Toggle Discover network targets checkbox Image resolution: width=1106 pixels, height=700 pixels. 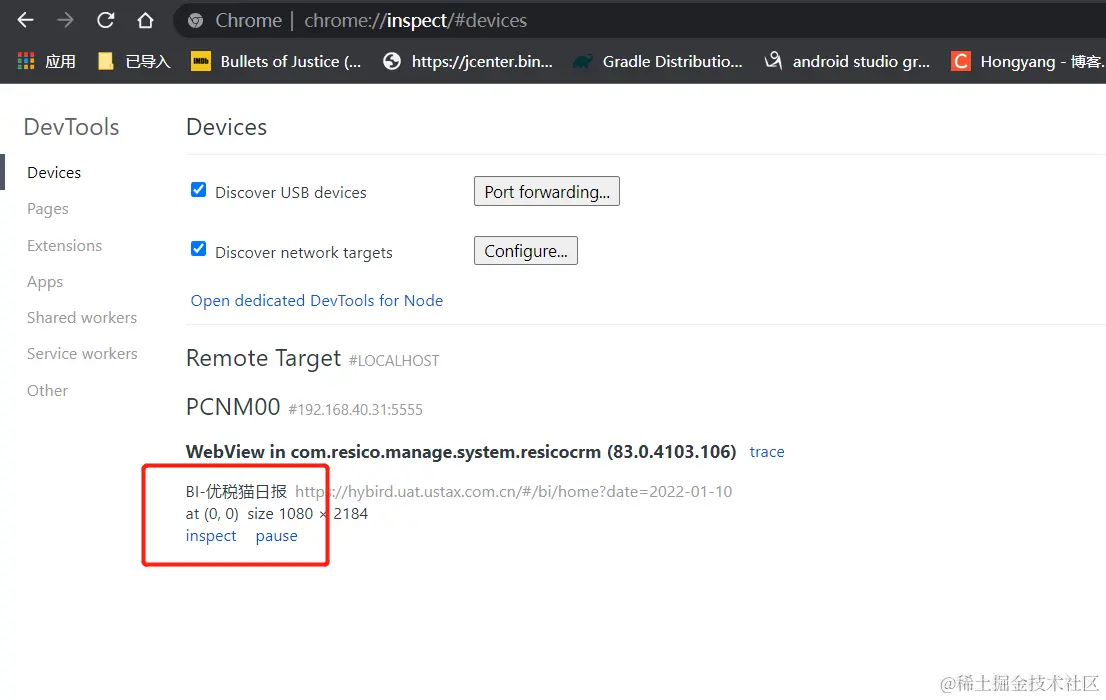(x=198, y=250)
